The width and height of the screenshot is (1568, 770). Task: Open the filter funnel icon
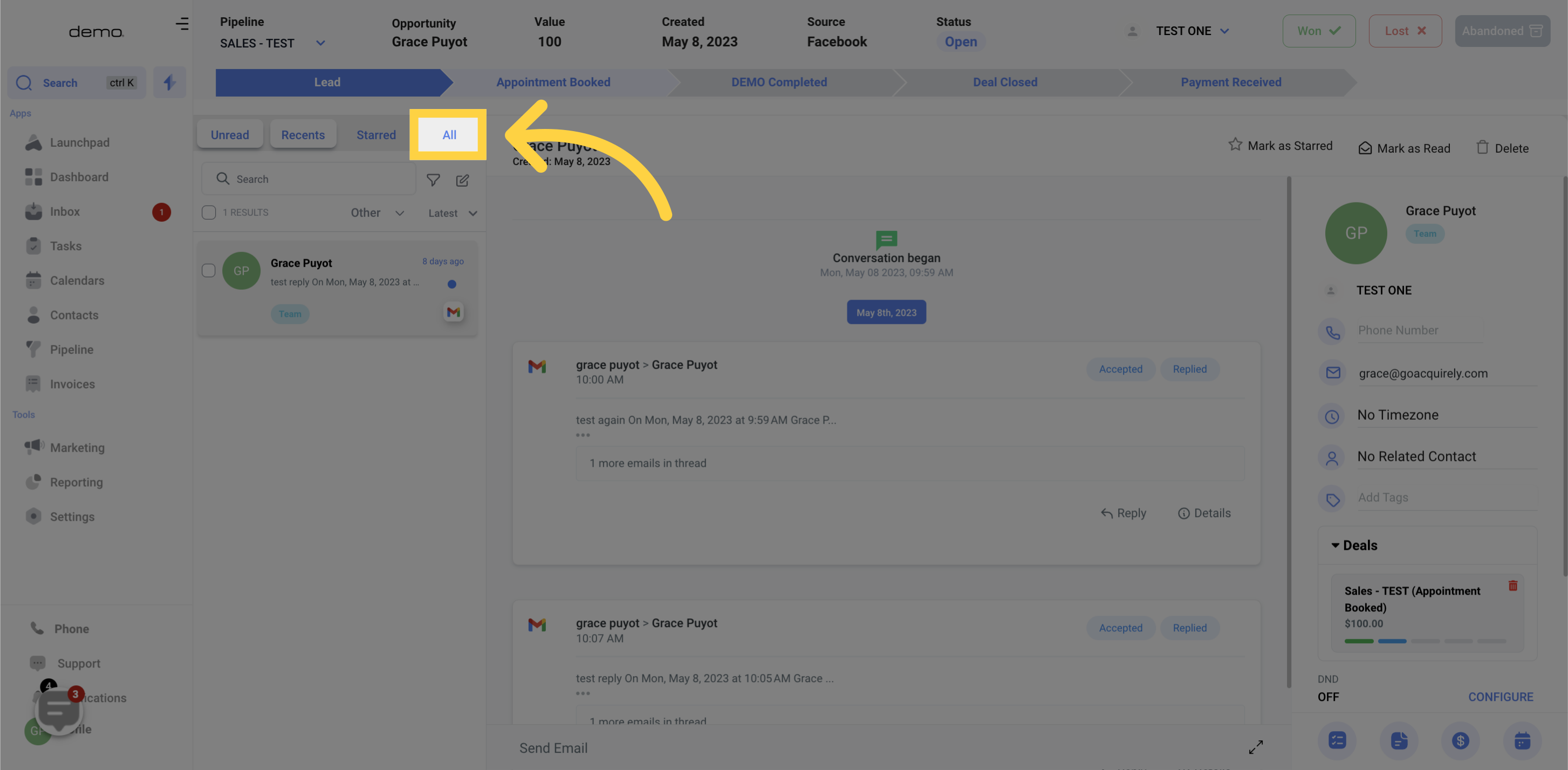click(433, 180)
